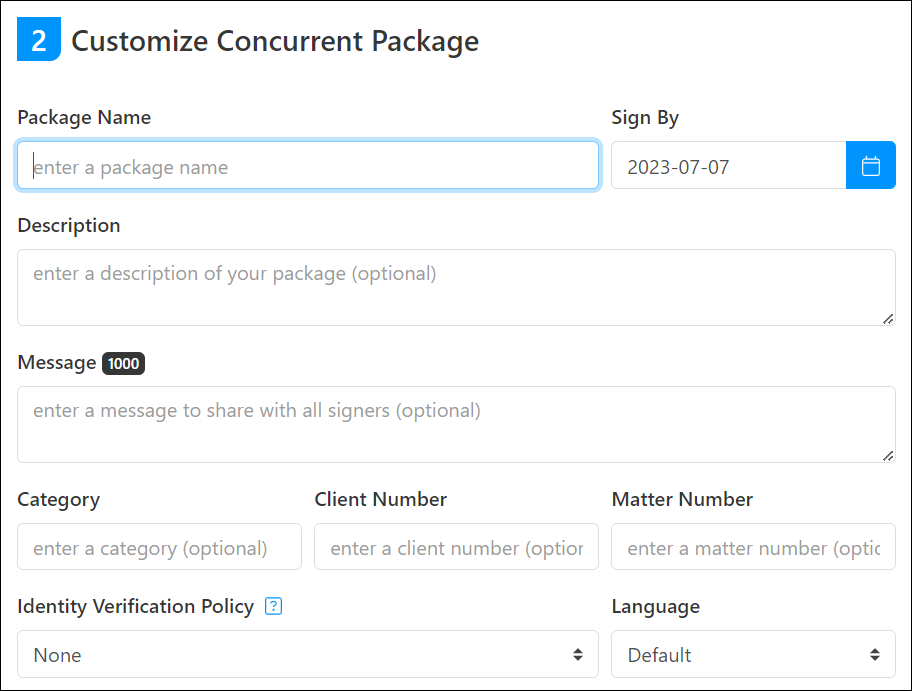Focus the Package Name input field

click(307, 166)
